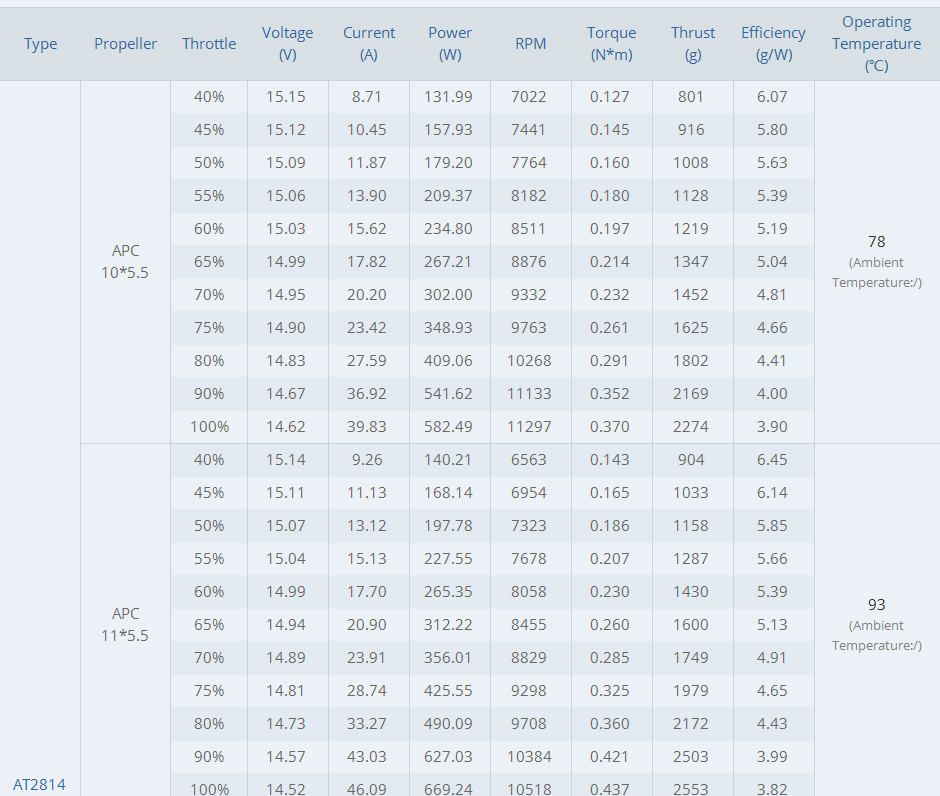Select the APC 10*5.5 propeller cell
940x796 pixels.
click(125, 261)
